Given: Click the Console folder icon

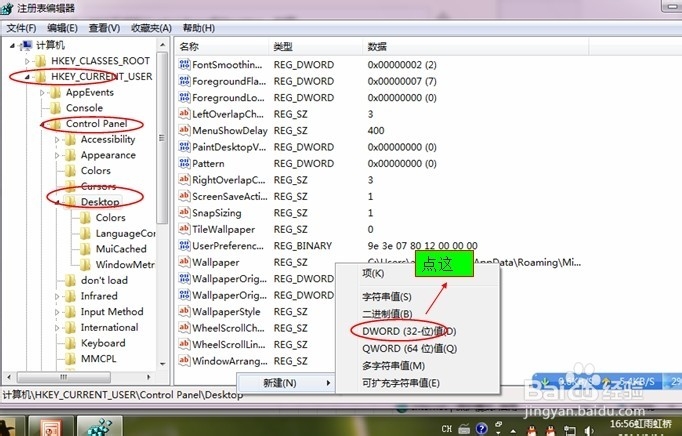Looking at the screenshot, I should point(55,108).
